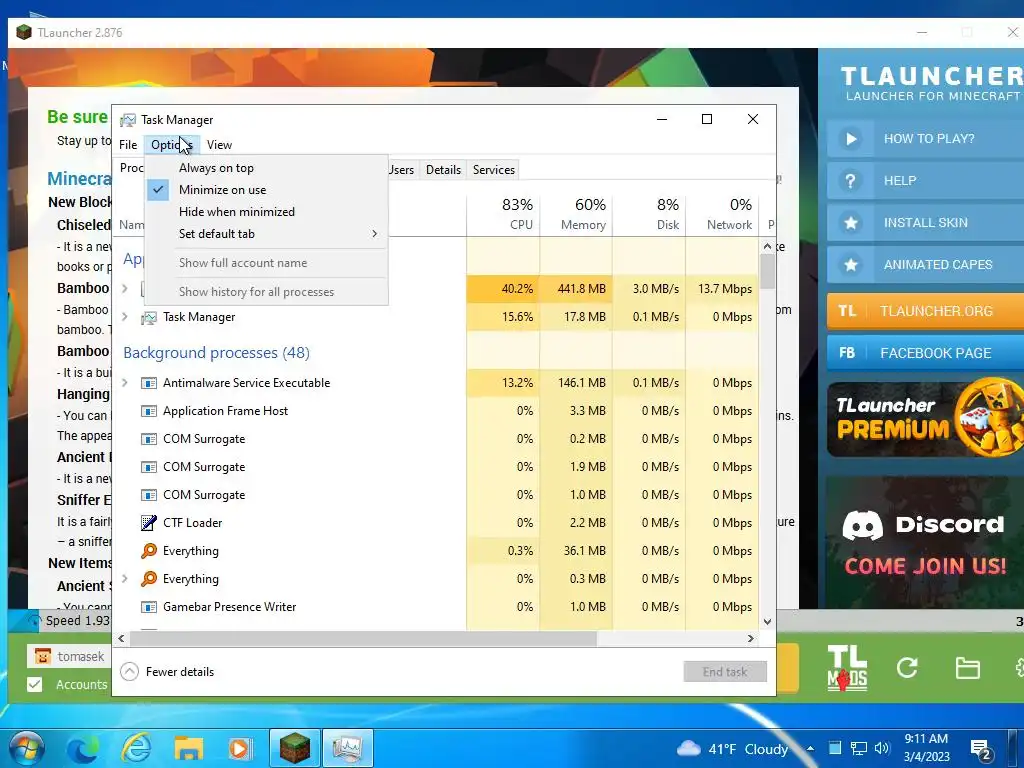Click the Gamebar Presence Writer icon
The height and width of the screenshot is (768, 1024).
pyautogui.click(x=149, y=607)
